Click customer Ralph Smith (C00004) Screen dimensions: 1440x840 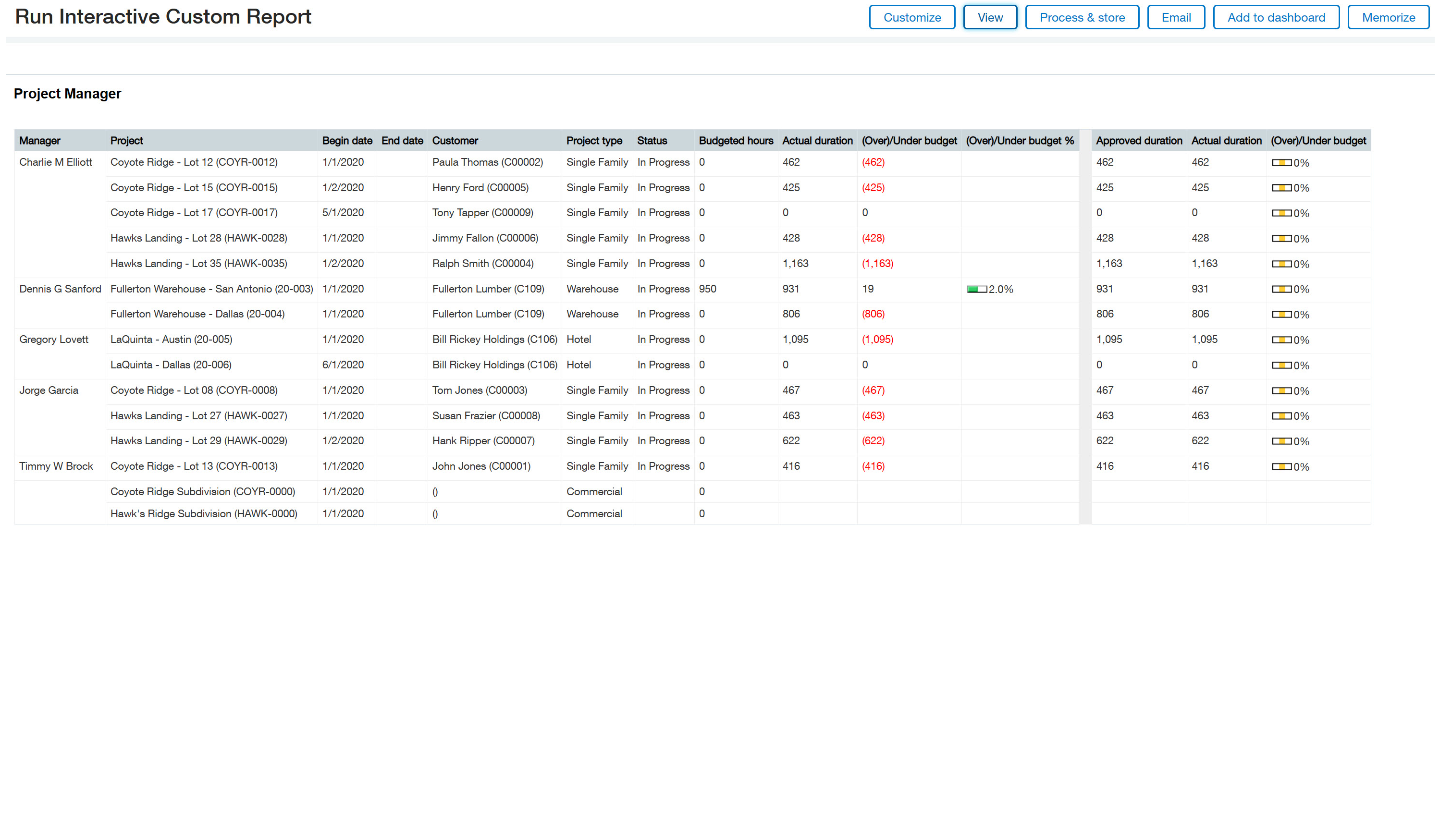(x=483, y=263)
